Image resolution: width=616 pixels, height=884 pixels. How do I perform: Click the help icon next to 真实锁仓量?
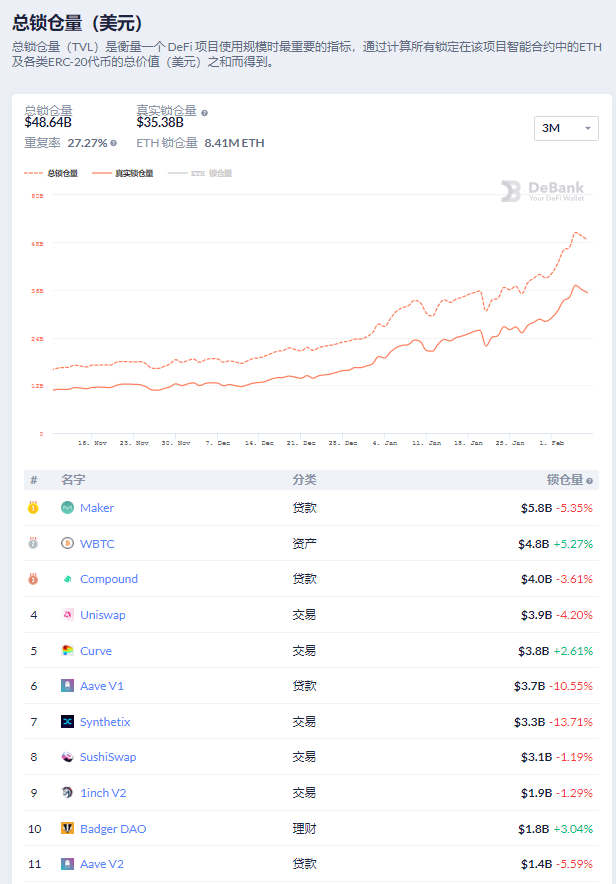click(205, 113)
